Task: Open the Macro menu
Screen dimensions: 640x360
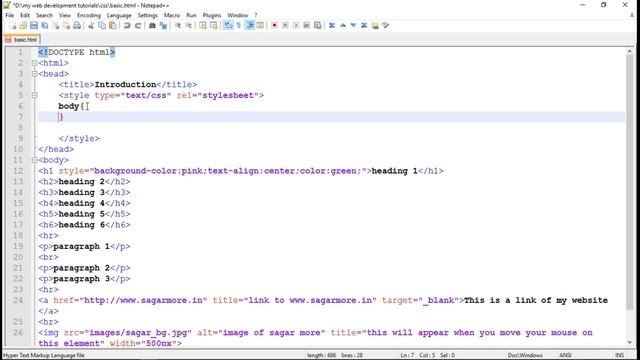Action: pos(172,15)
